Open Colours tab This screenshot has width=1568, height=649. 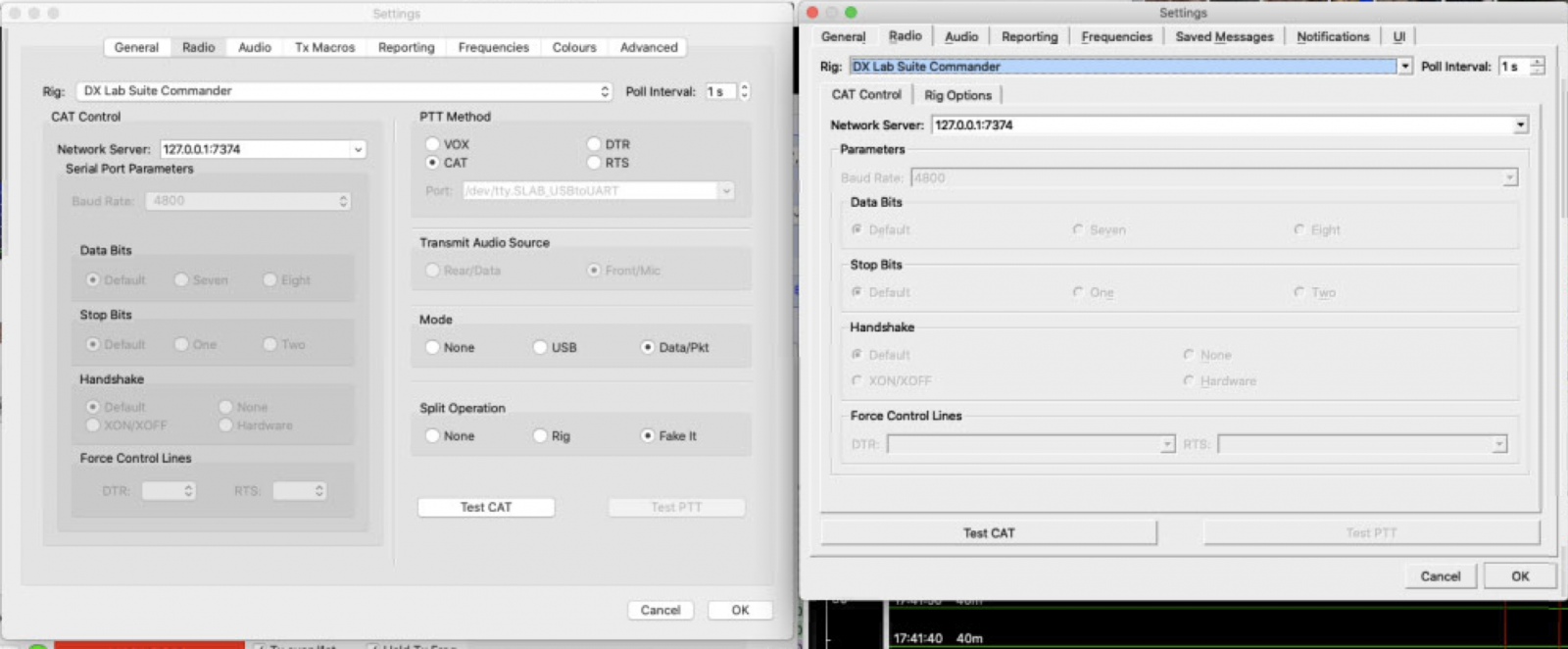click(x=574, y=47)
